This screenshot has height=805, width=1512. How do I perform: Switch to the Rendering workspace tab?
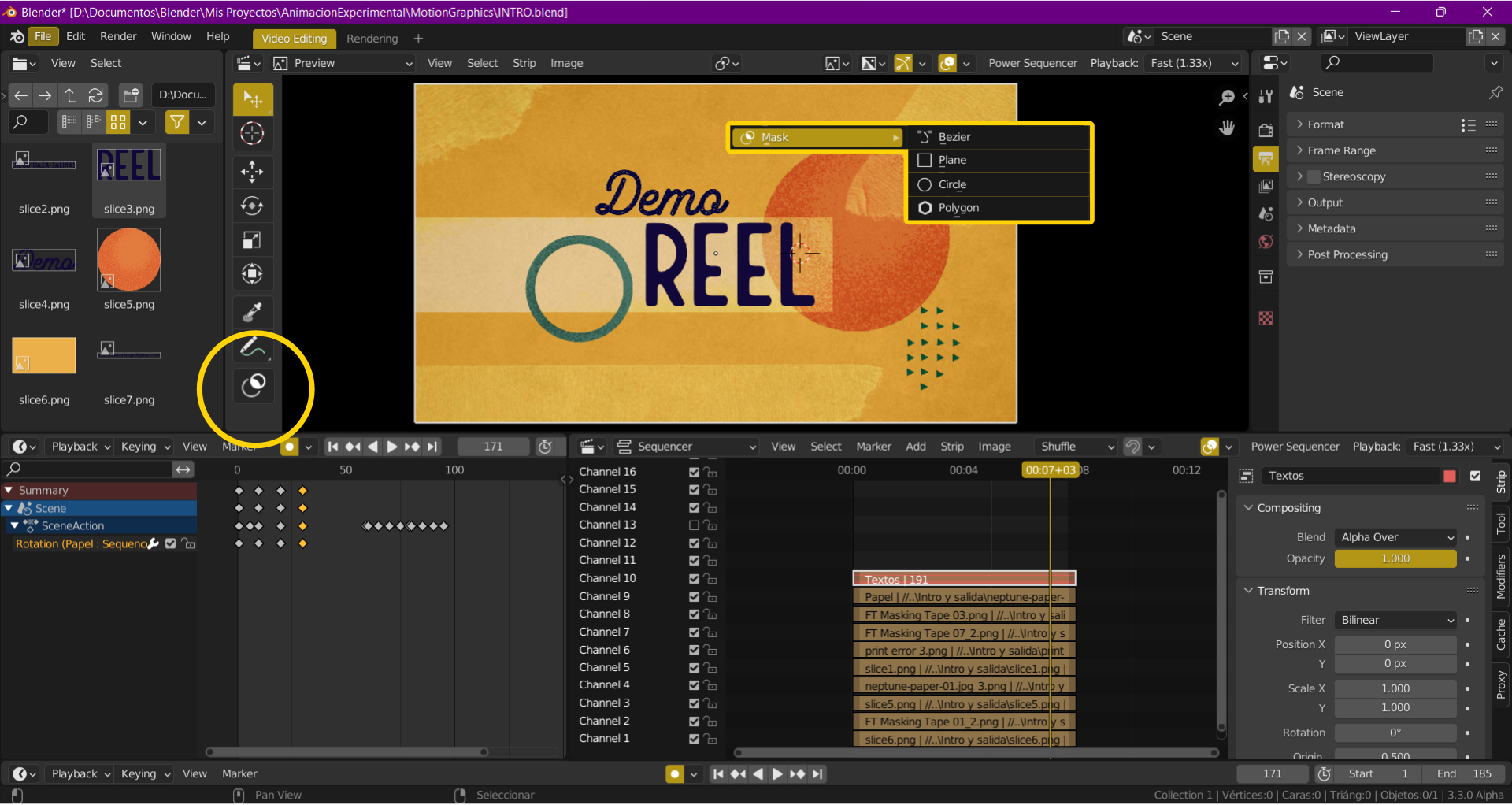372,38
